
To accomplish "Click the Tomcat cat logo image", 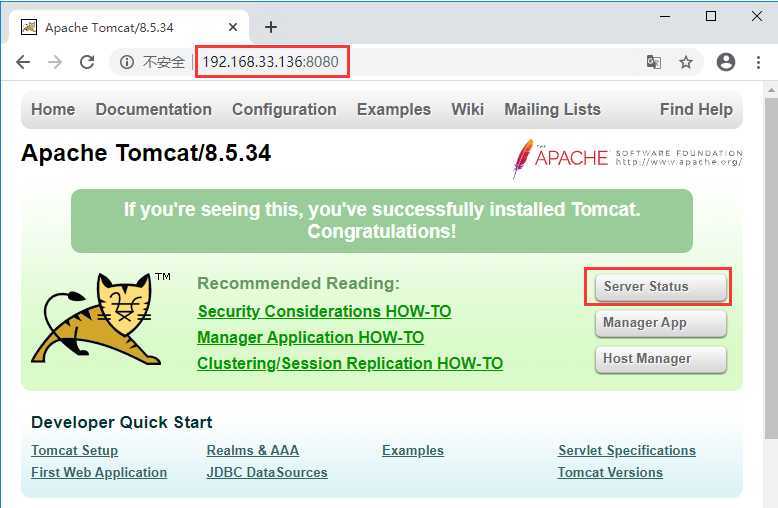I will [x=101, y=319].
